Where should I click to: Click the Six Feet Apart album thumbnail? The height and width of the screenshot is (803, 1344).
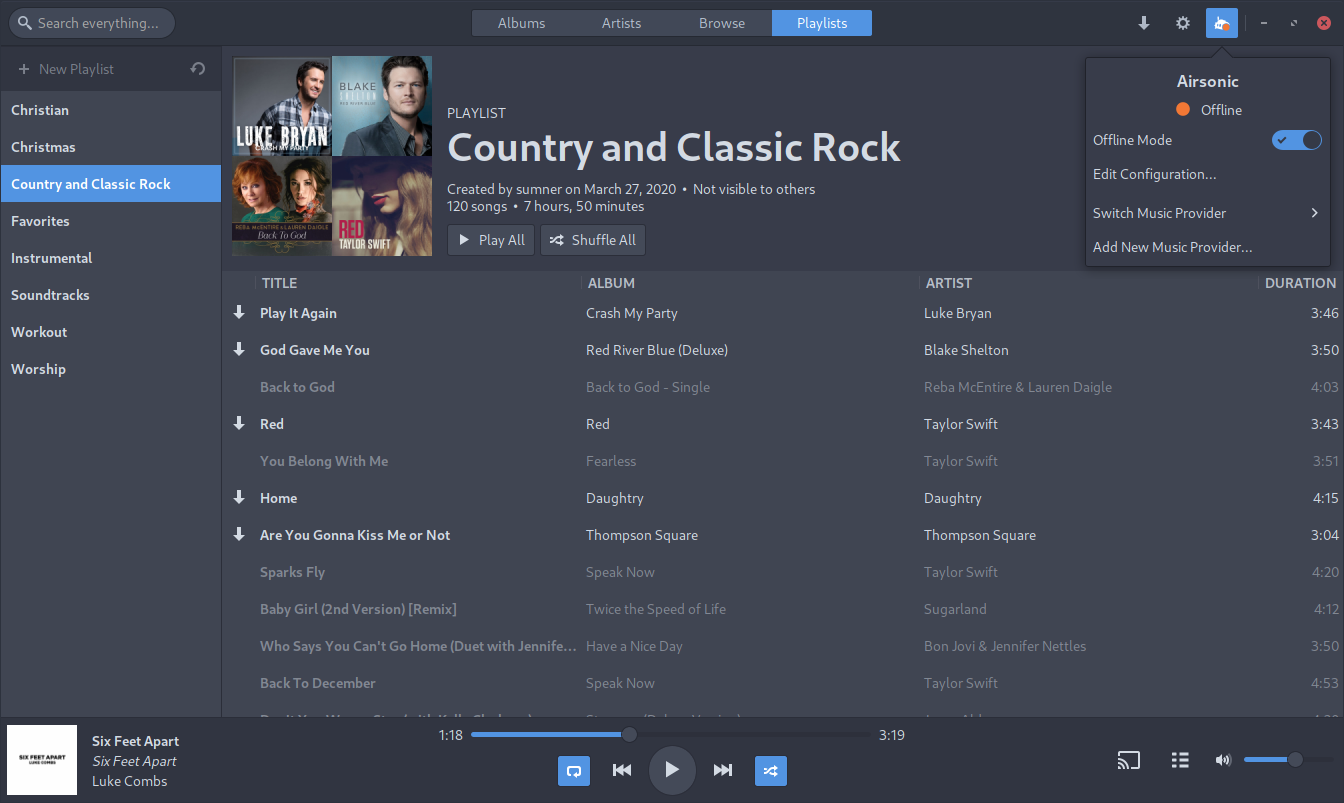(x=42, y=760)
